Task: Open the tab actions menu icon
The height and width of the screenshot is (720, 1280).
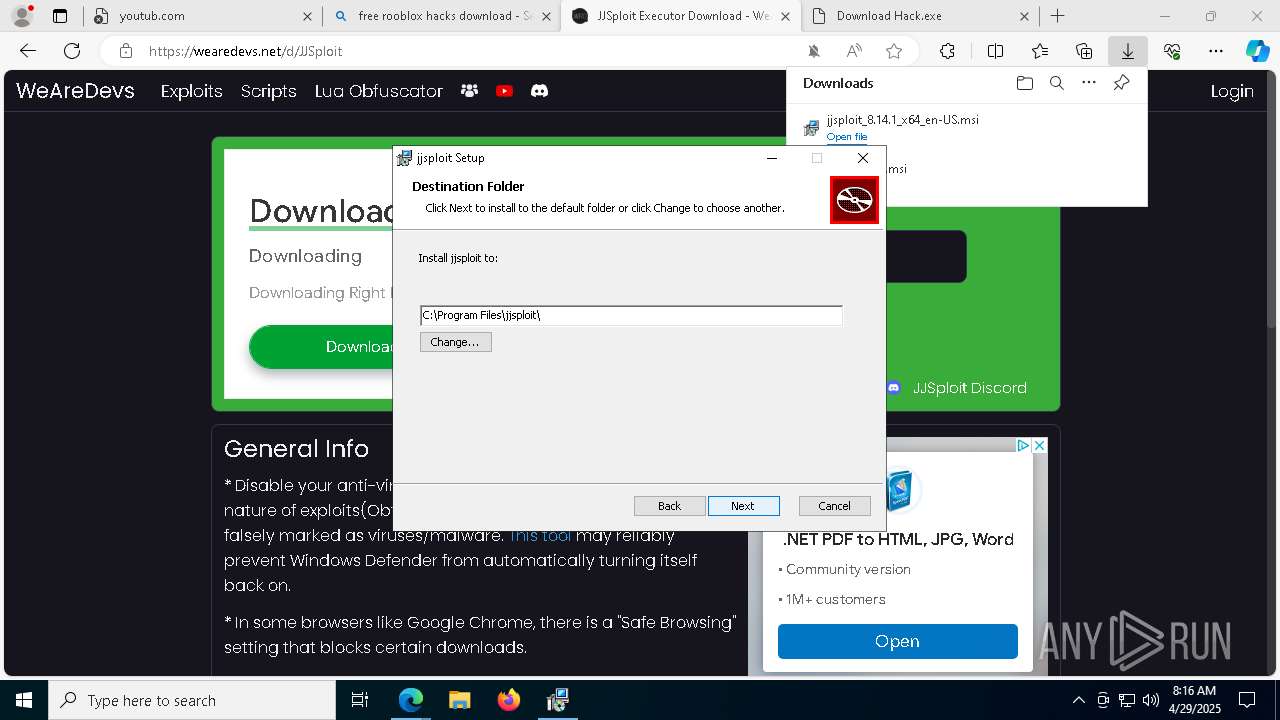Action: coord(60,16)
